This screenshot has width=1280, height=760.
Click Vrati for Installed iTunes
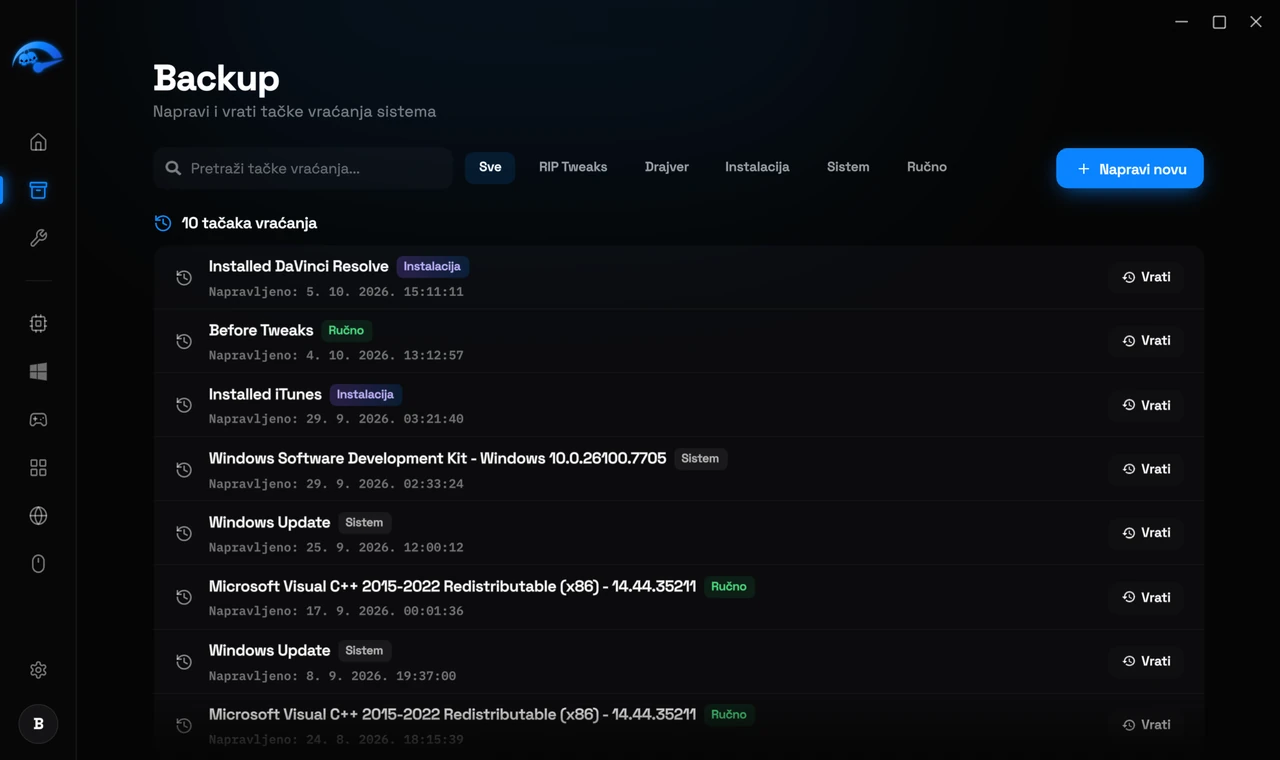[x=1146, y=405]
